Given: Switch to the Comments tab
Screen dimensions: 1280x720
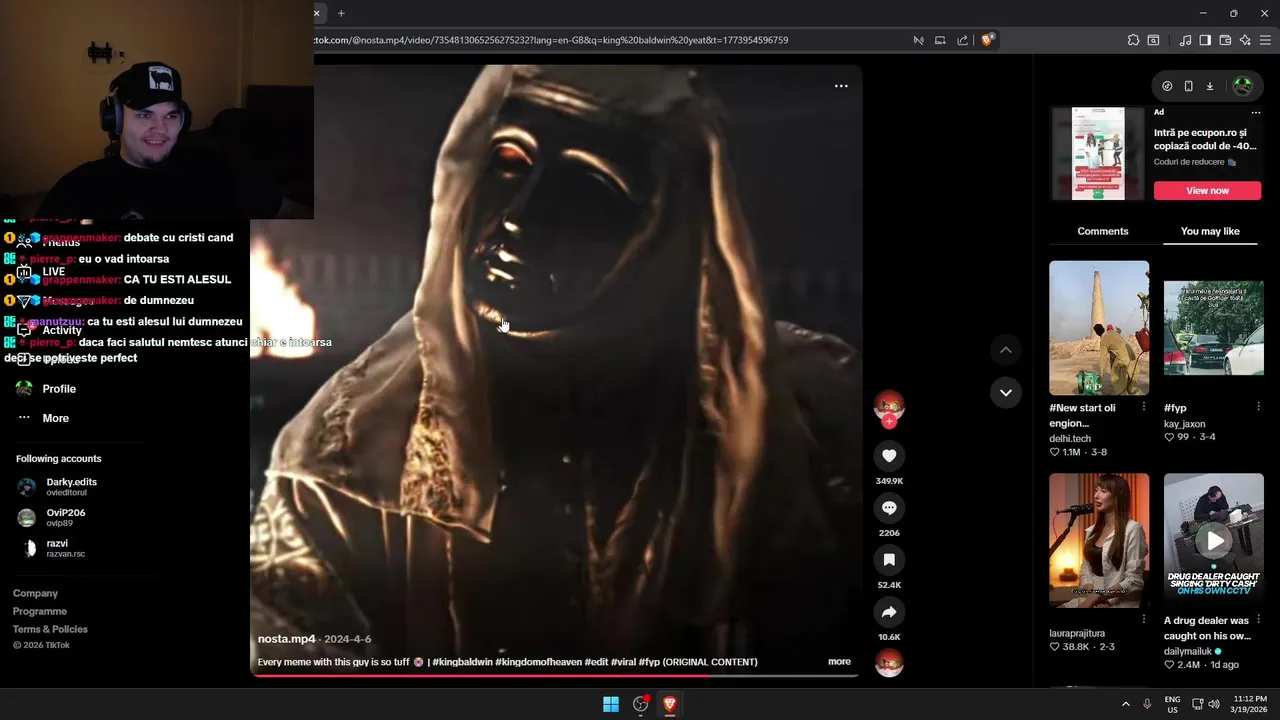Looking at the screenshot, I should point(1102,231).
